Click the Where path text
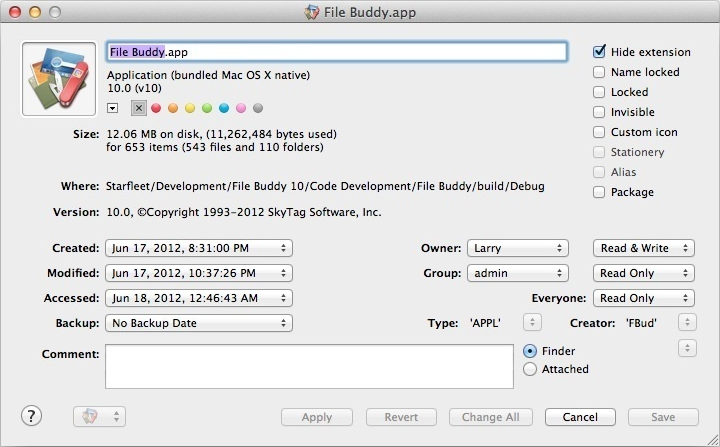The image size is (720, 447). (x=325, y=186)
